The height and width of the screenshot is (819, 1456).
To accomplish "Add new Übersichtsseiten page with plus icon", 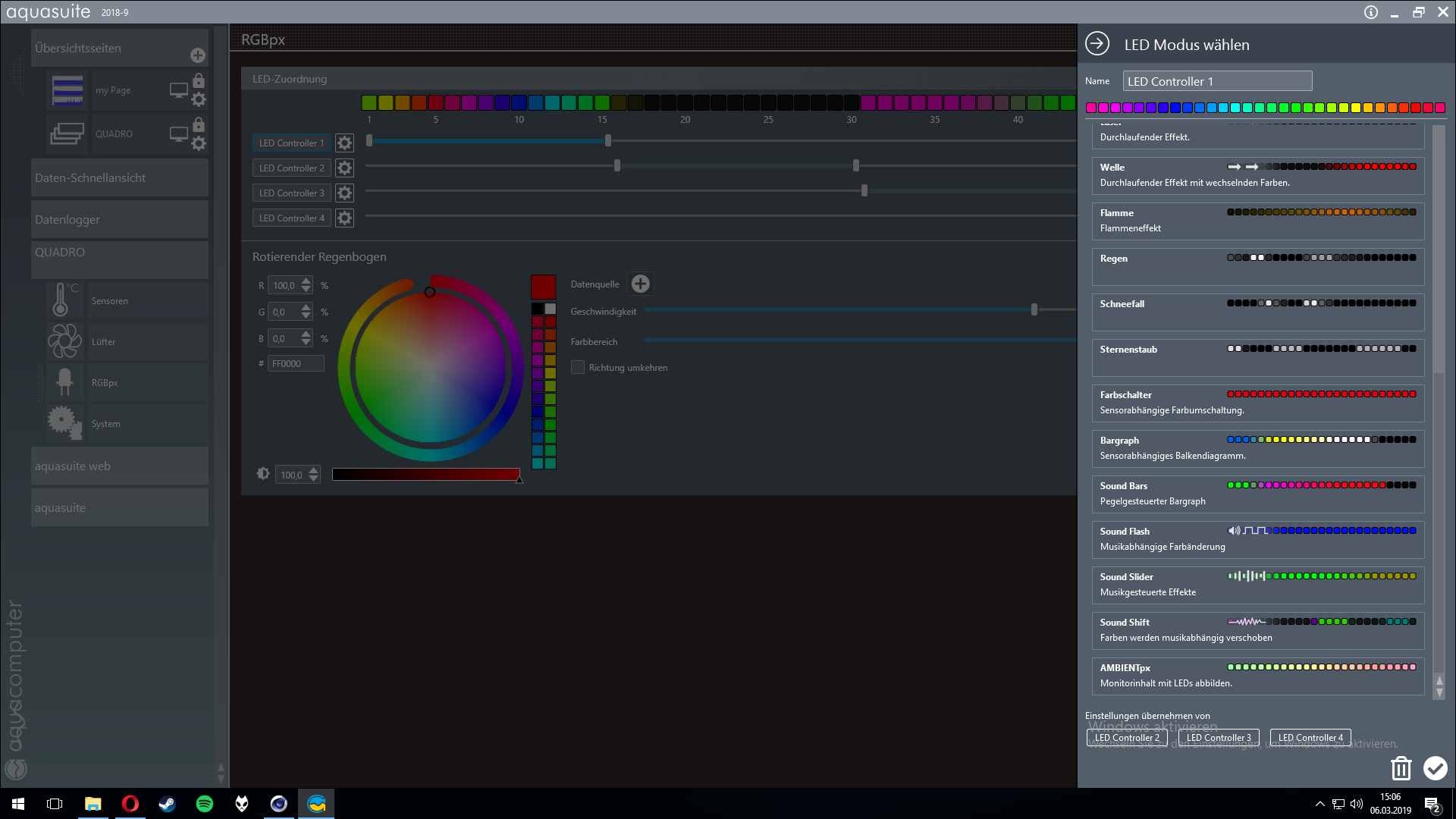I will click(x=197, y=55).
